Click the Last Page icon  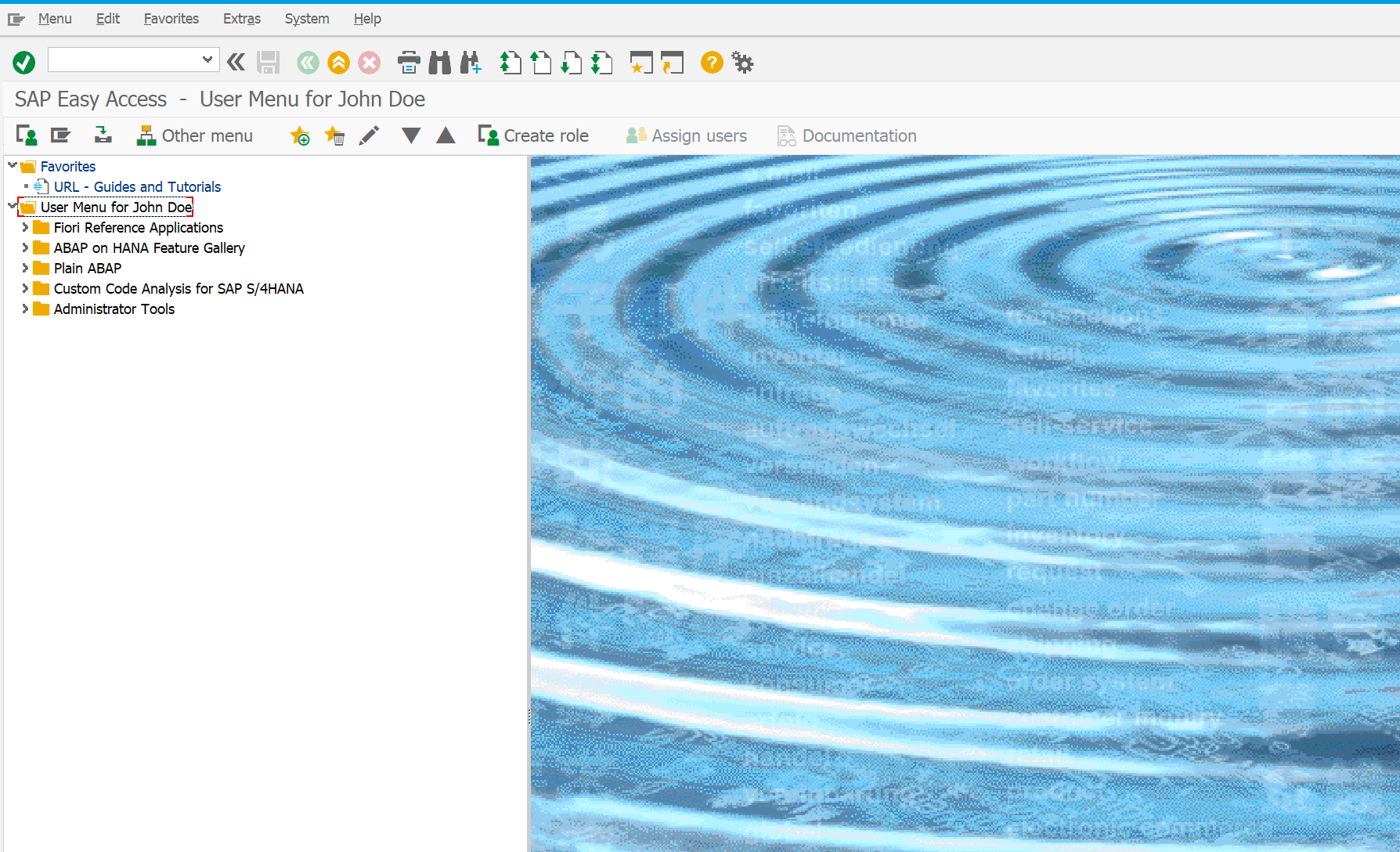pyautogui.click(x=602, y=63)
